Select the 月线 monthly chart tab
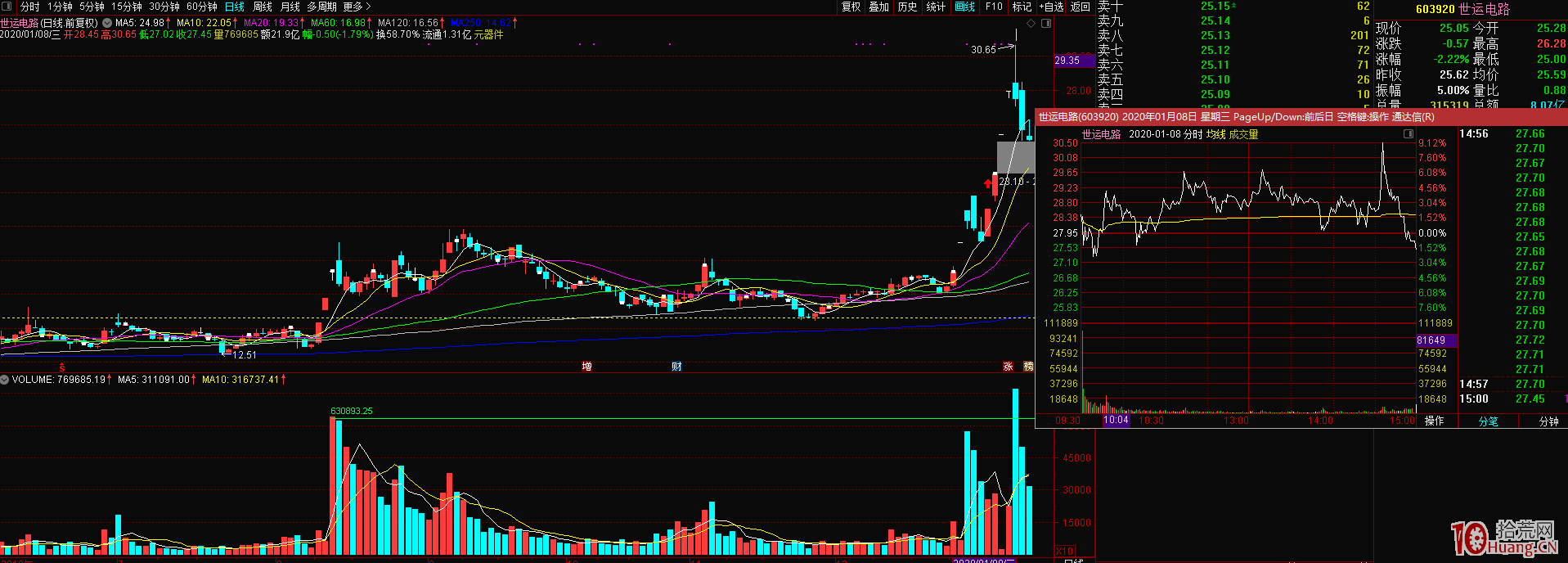The width and height of the screenshot is (1568, 563). (x=290, y=7)
